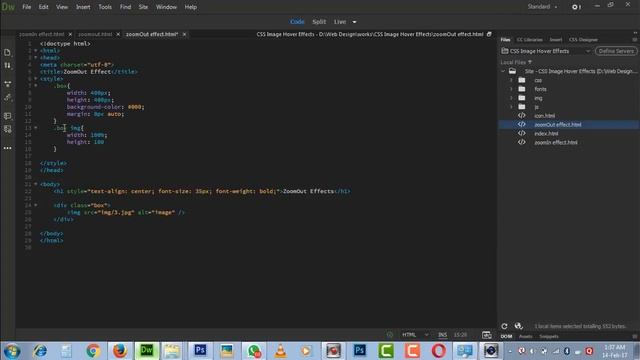Click the Apply Comment icon in left toolbar
Viewport: 640px width, 360px height.
[x=7, y=116]
